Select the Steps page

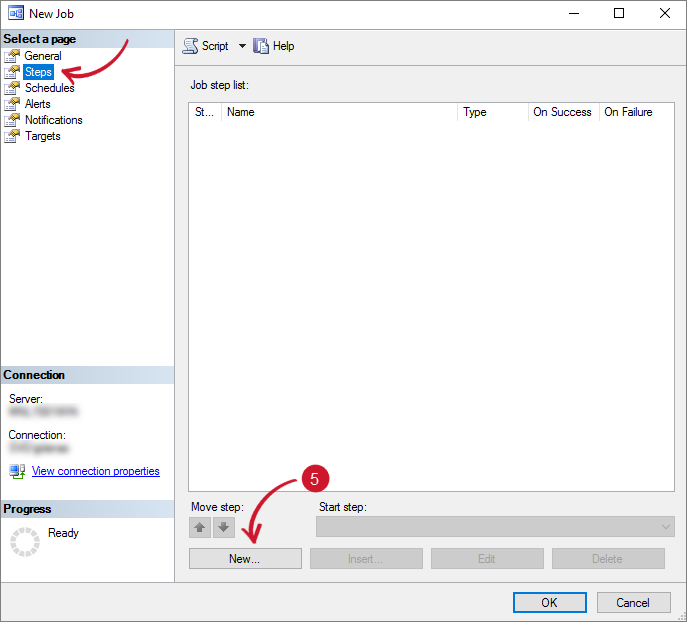pyautogui.click(x=38, y=72)
